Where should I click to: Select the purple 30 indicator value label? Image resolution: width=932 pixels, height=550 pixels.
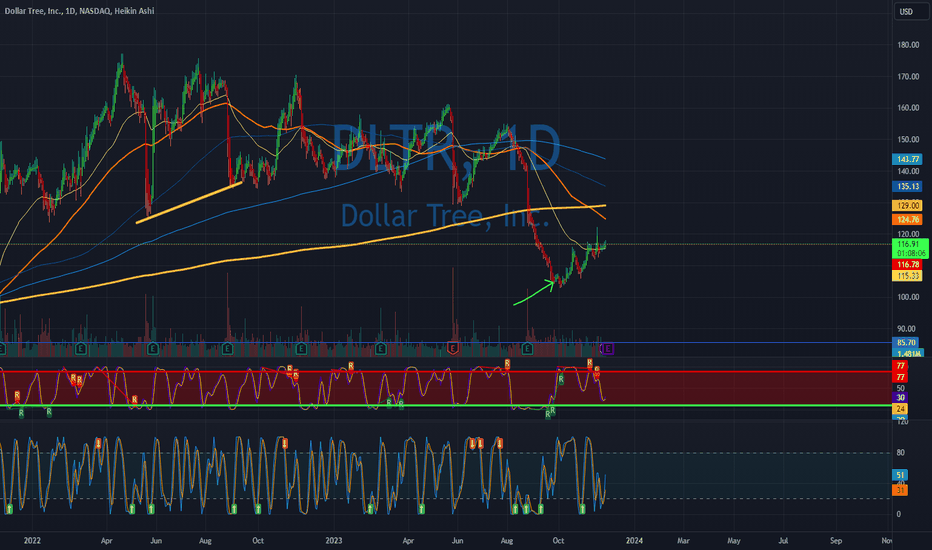click(900, 398)
